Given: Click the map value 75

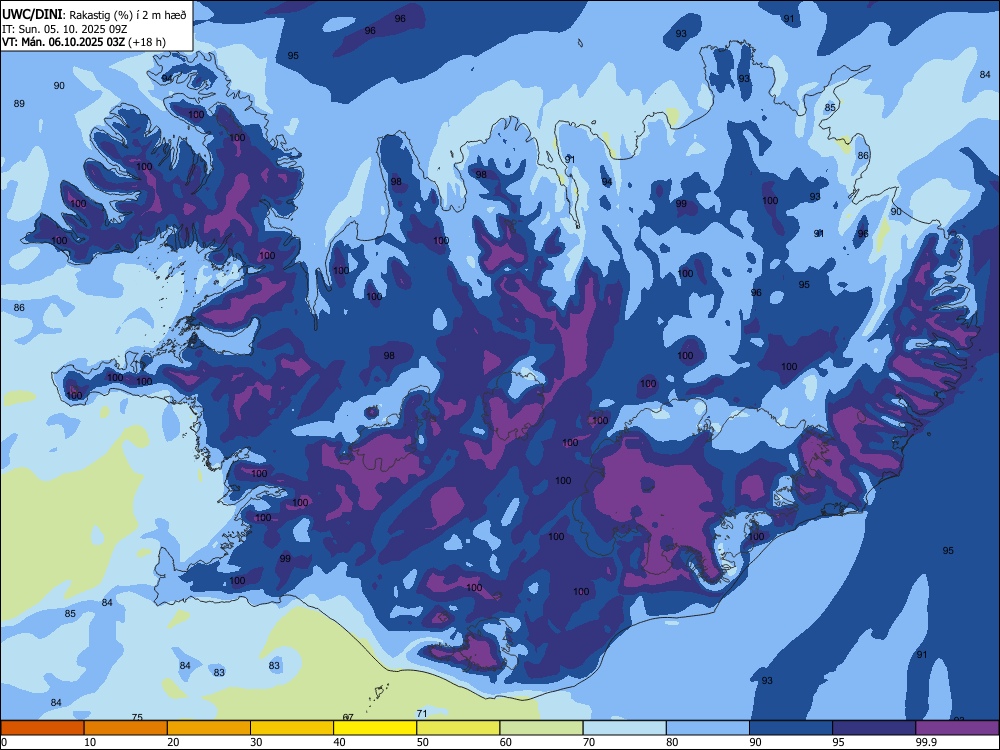Looking at the screenshot, I should [137, 717].
